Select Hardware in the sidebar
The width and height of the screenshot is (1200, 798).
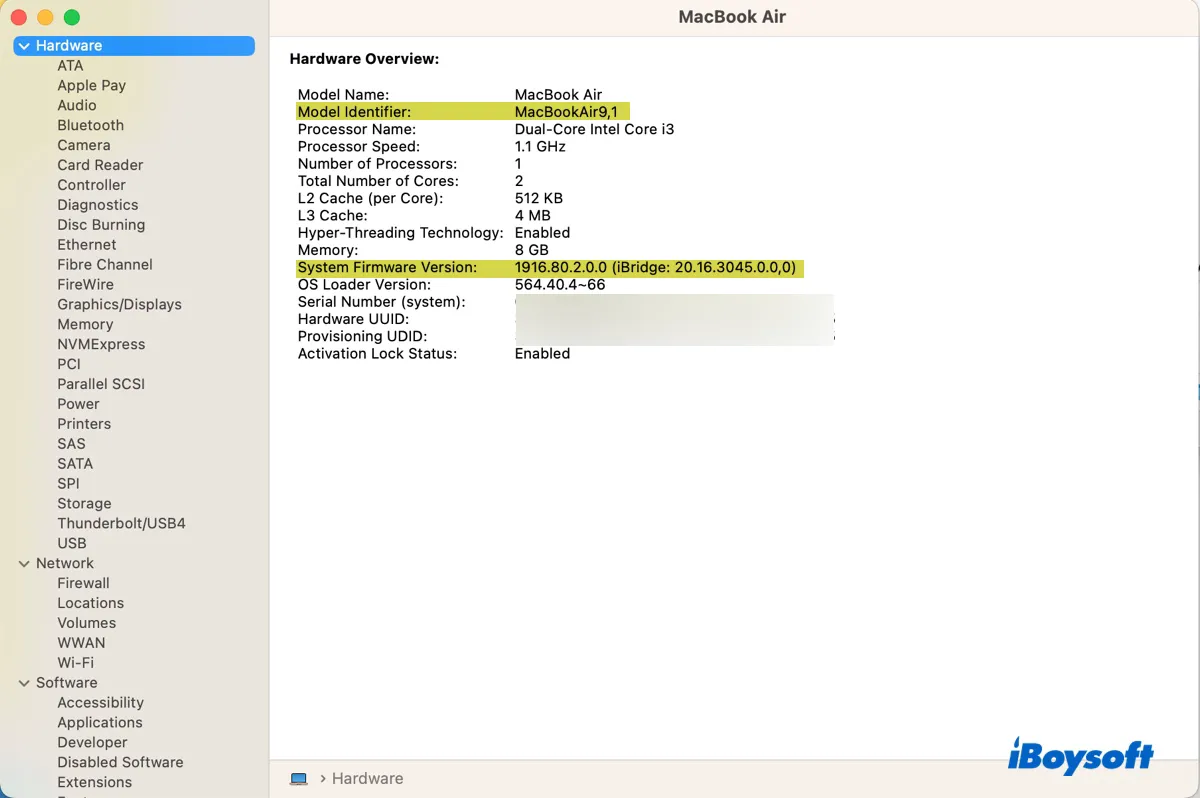pos(134,46)
